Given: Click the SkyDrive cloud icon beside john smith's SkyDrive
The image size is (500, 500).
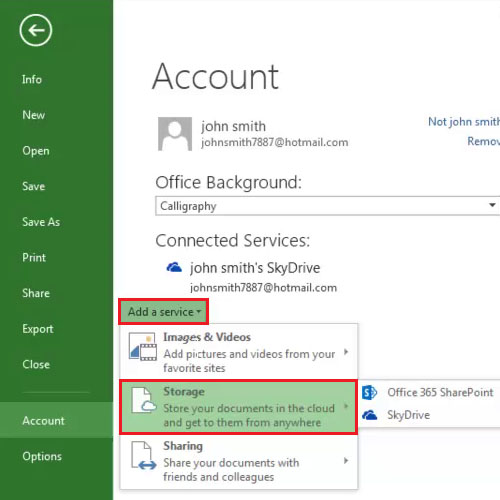Looking at the screenshot, I should pyautogui.click(x=174, y=267).
